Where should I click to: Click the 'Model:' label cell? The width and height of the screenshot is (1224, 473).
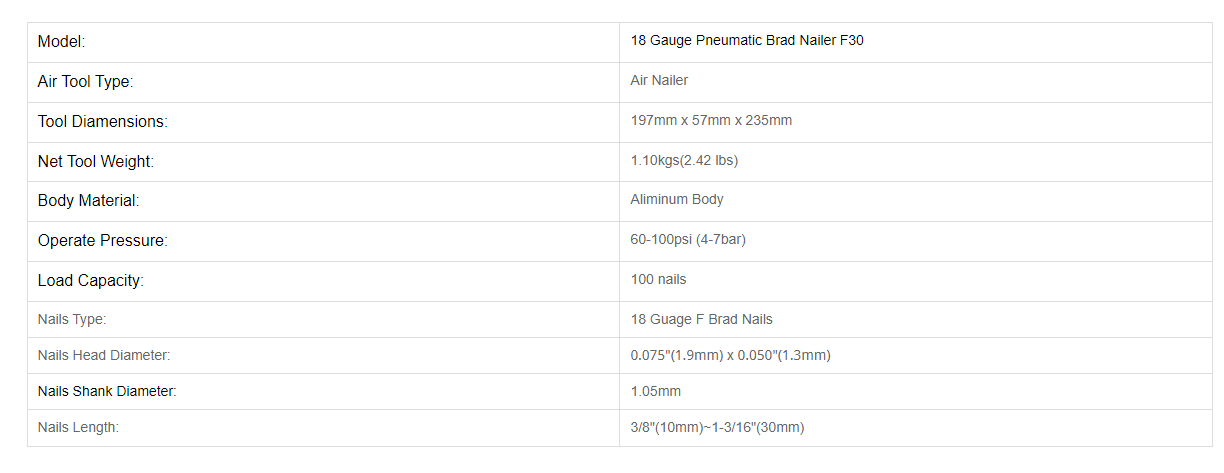323,42
